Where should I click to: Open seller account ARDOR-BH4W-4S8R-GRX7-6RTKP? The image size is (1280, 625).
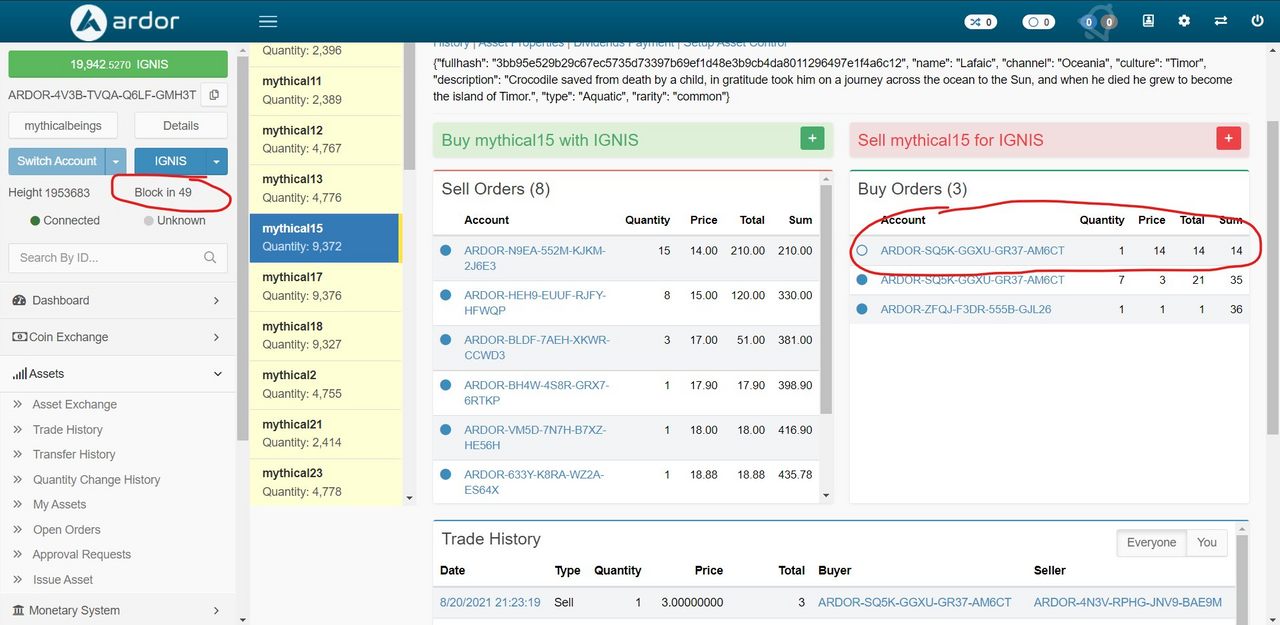[537, 392]
